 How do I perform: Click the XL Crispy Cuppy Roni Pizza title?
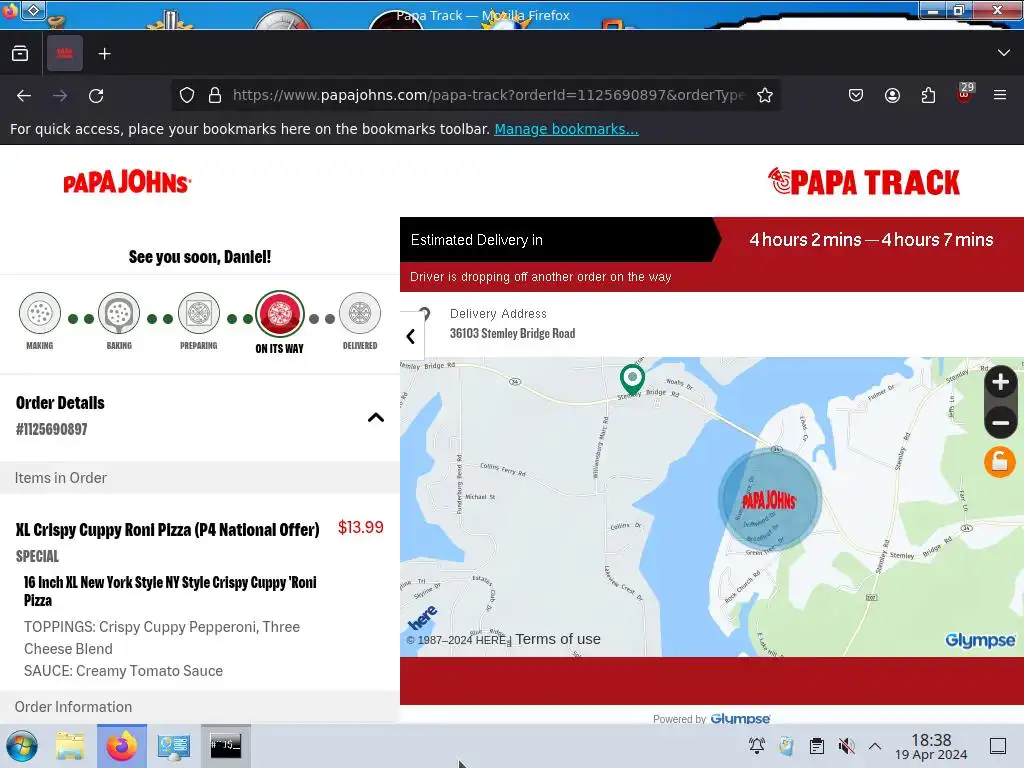(168, 530)
